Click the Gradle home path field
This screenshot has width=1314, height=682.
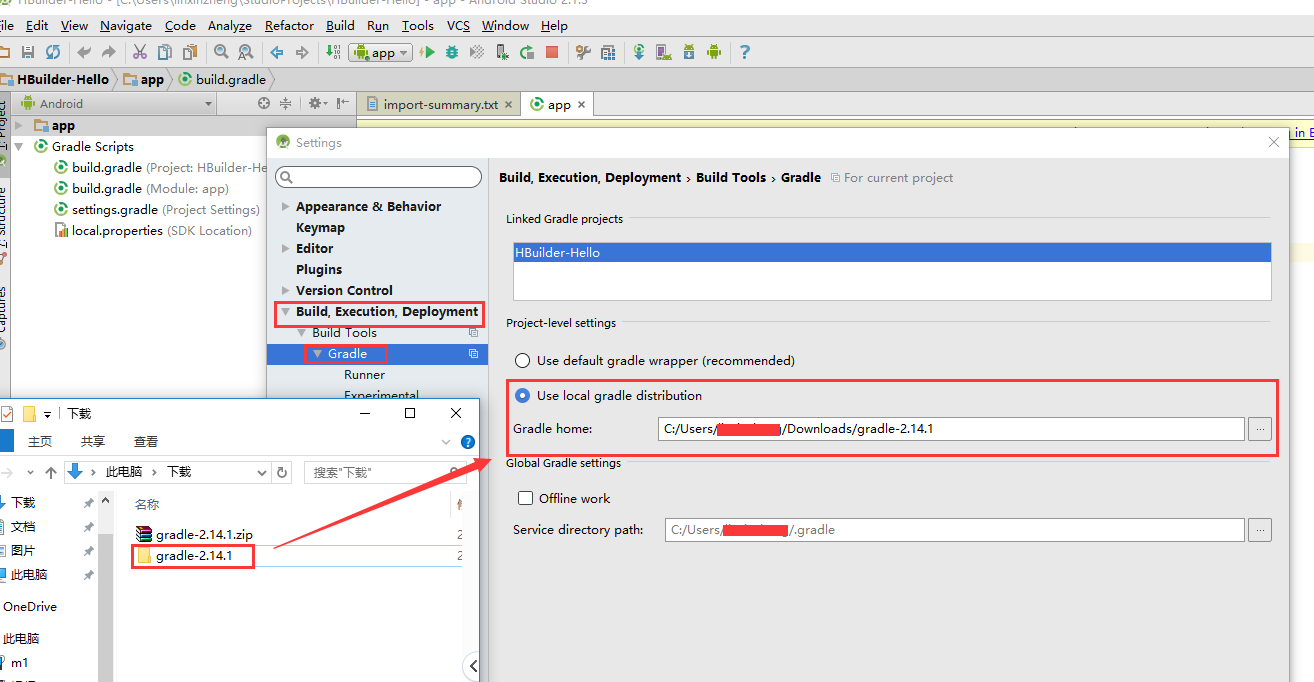(x=950, y=429)
